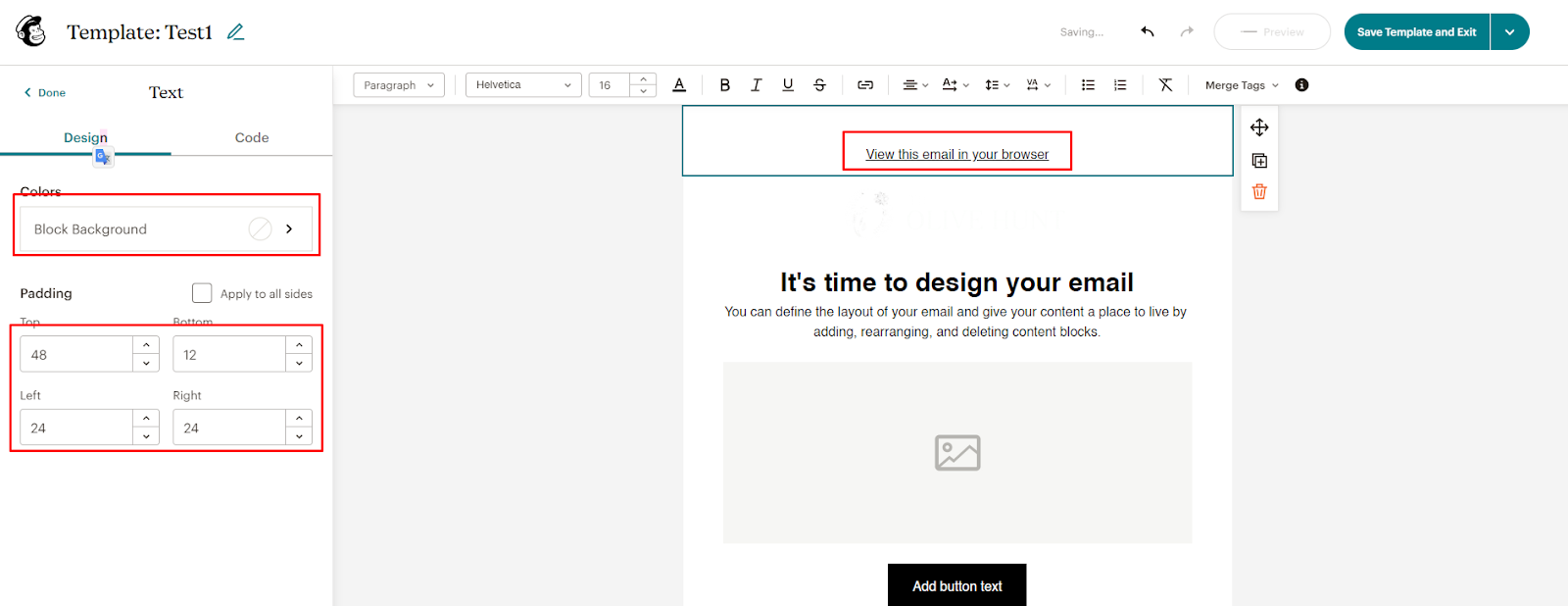Click the Add button text button

tap(956, 585)
